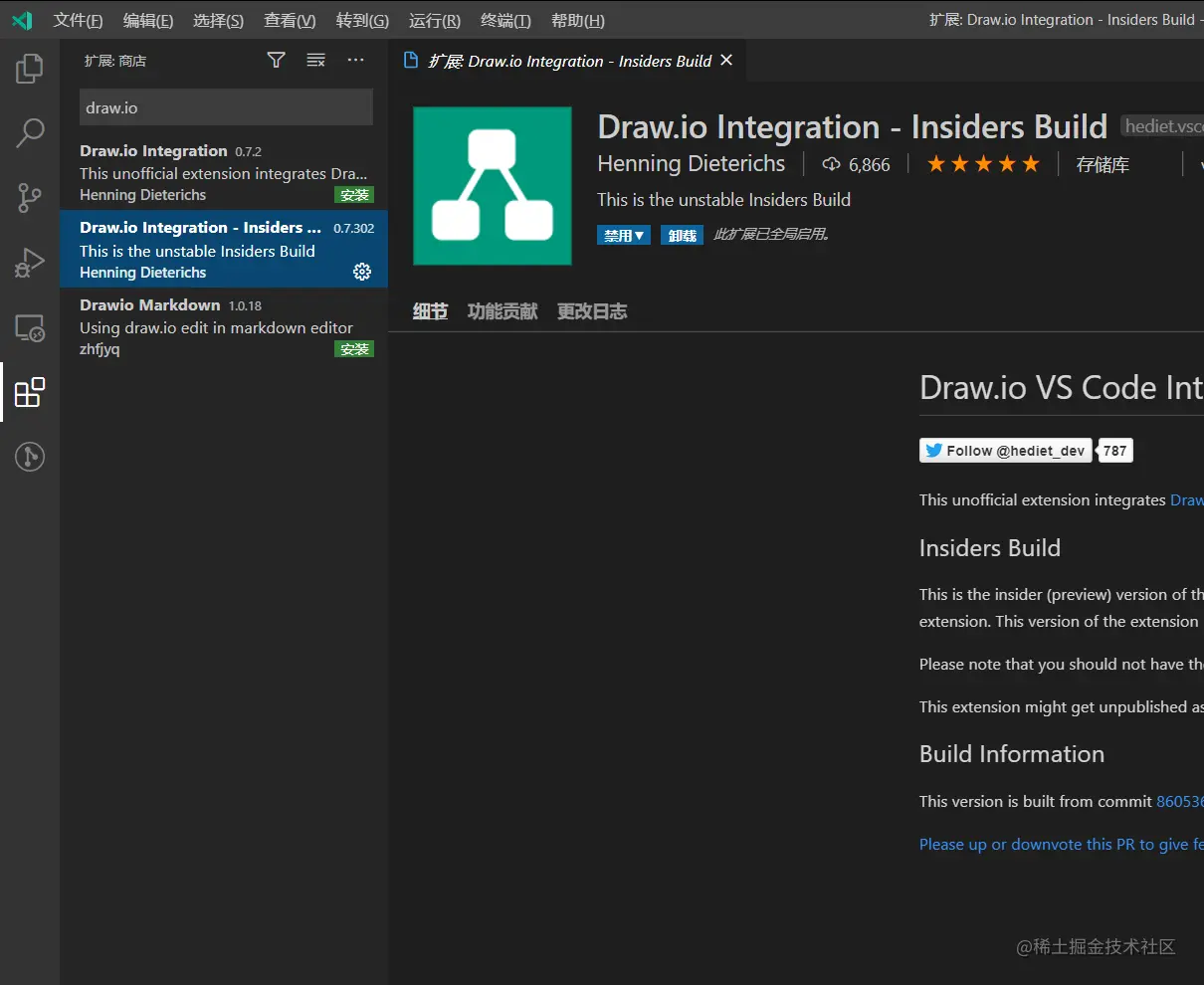This screenshot has width=1204, height=985.
Task: Open the Run and Debug view
Action: click(30, 262)
